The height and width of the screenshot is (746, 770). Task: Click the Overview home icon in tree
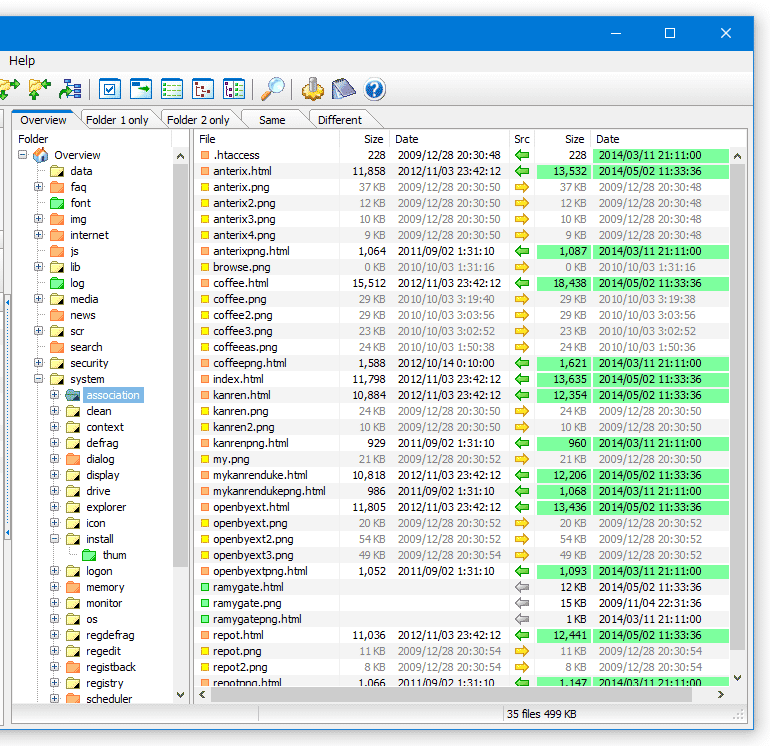click(41, 155)
